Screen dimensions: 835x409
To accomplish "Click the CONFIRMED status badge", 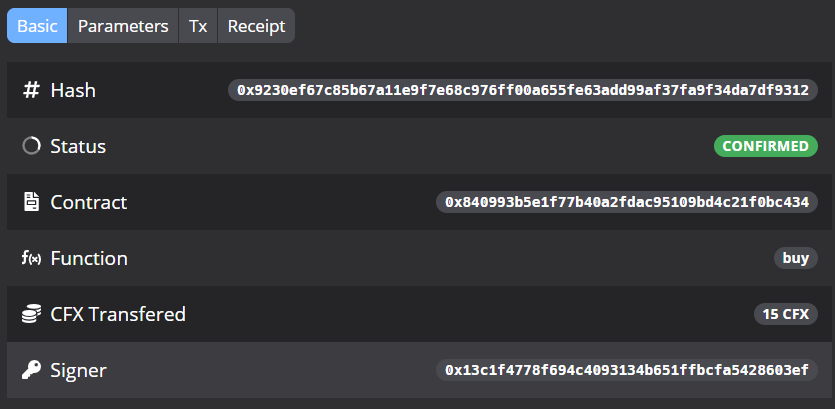I will (x=766, y=146).
